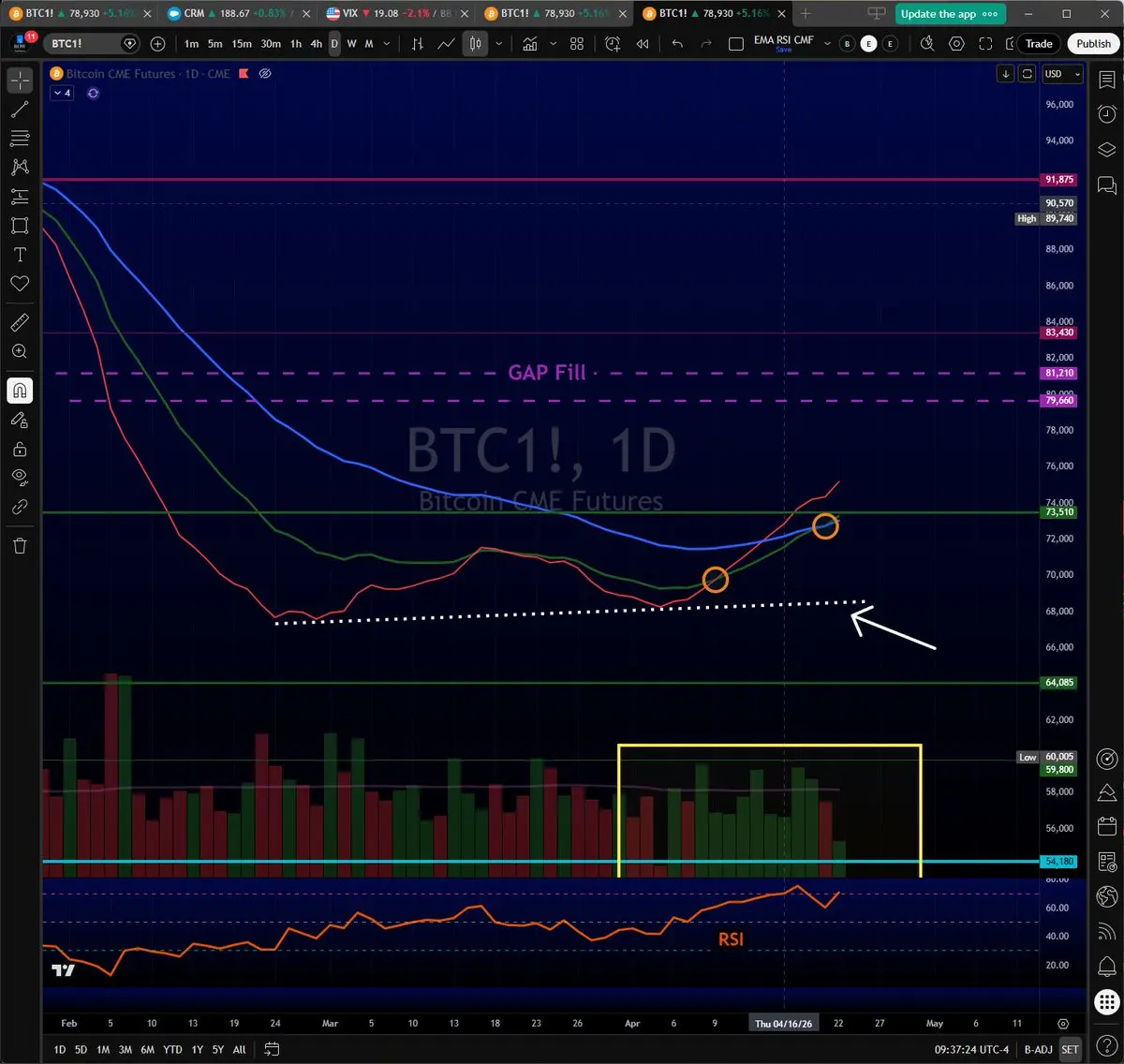This screenshot has height=1064, width=1124.
Task: Open a new tab with plus
Action: (806, 14)
